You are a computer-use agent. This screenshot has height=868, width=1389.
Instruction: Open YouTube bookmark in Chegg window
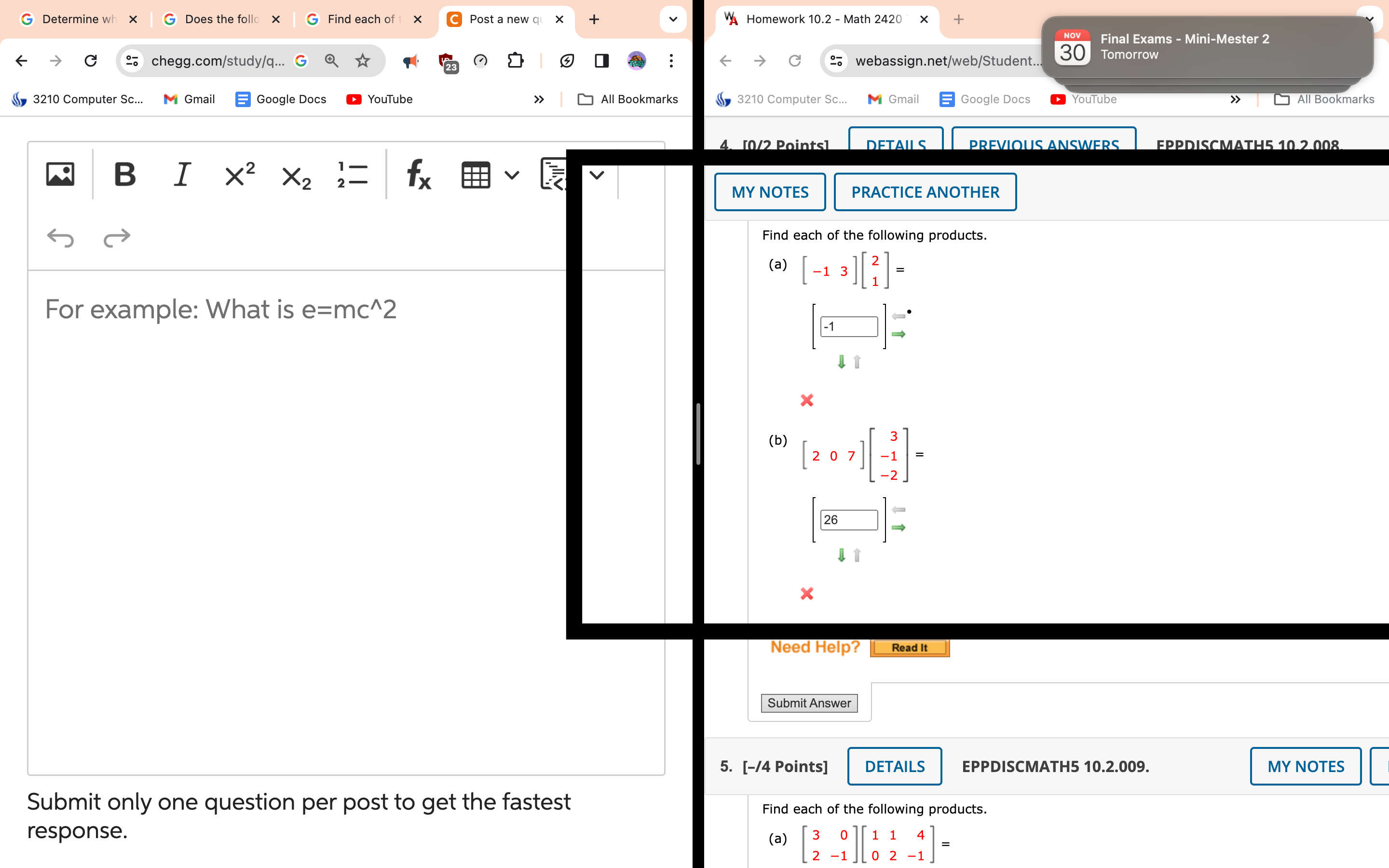click(380, 99)
